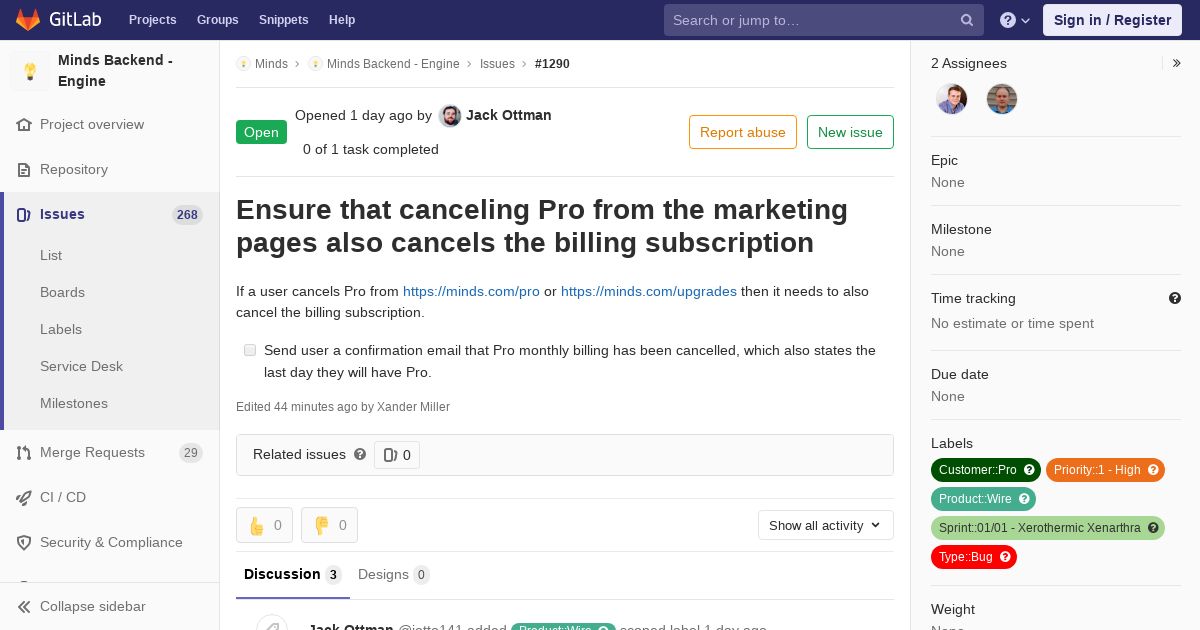Image resolution: width=1200 pixels, height=630 pixels.
Task: Open the minds.com/upgrades link
Action: (649, 291)
